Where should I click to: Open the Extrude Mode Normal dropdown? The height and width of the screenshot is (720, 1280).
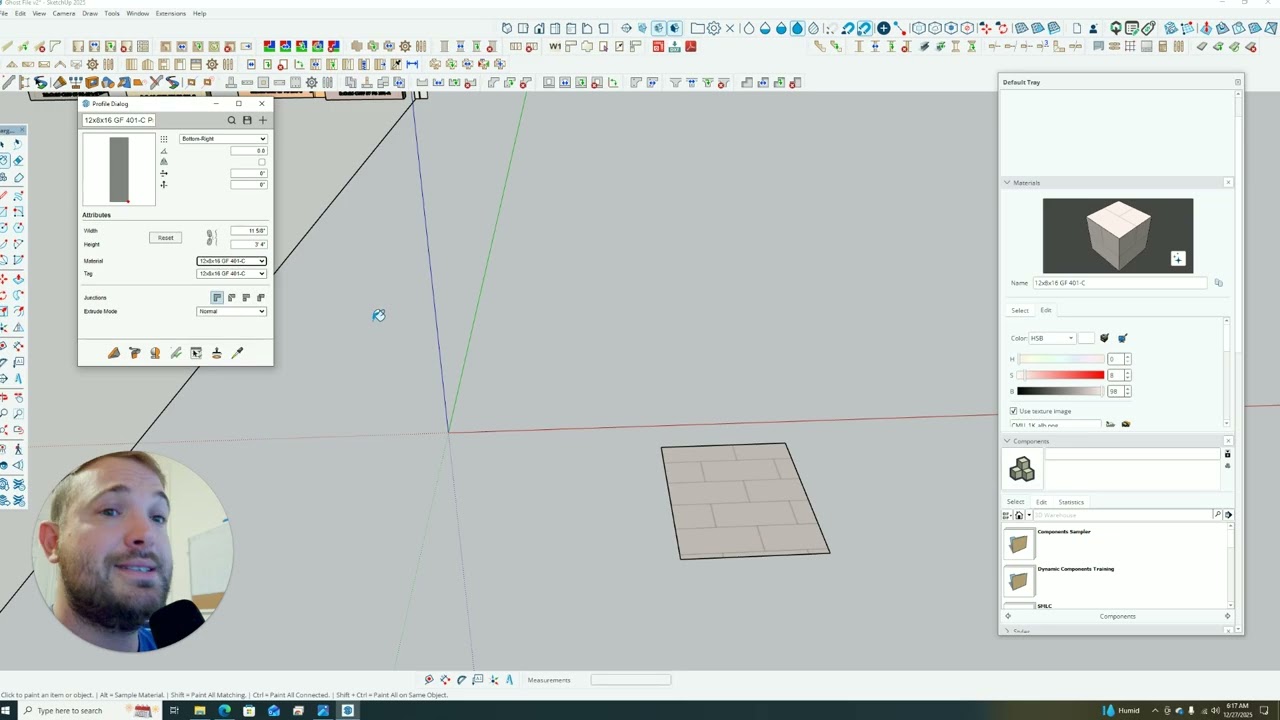click(x=232, y=311)
